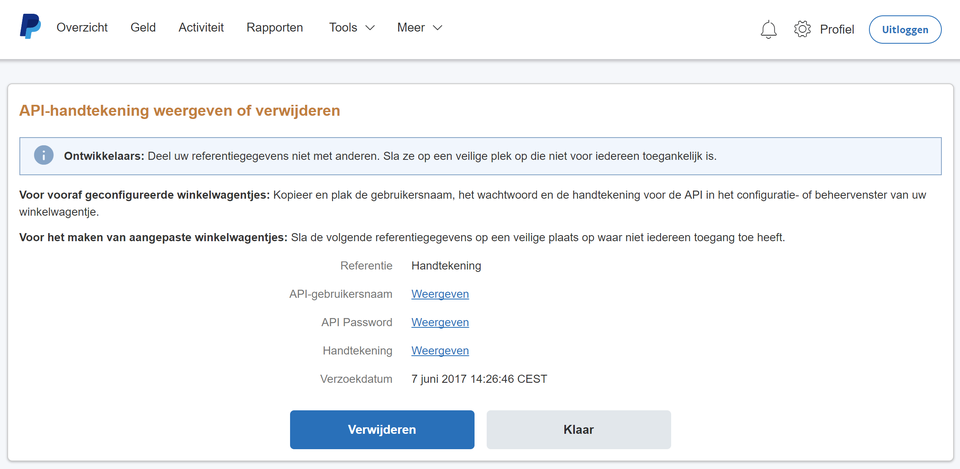The height and width of the screenshot is (469, 960).
Task: Open the Rapporten menu item
Action: coord(275,28)
